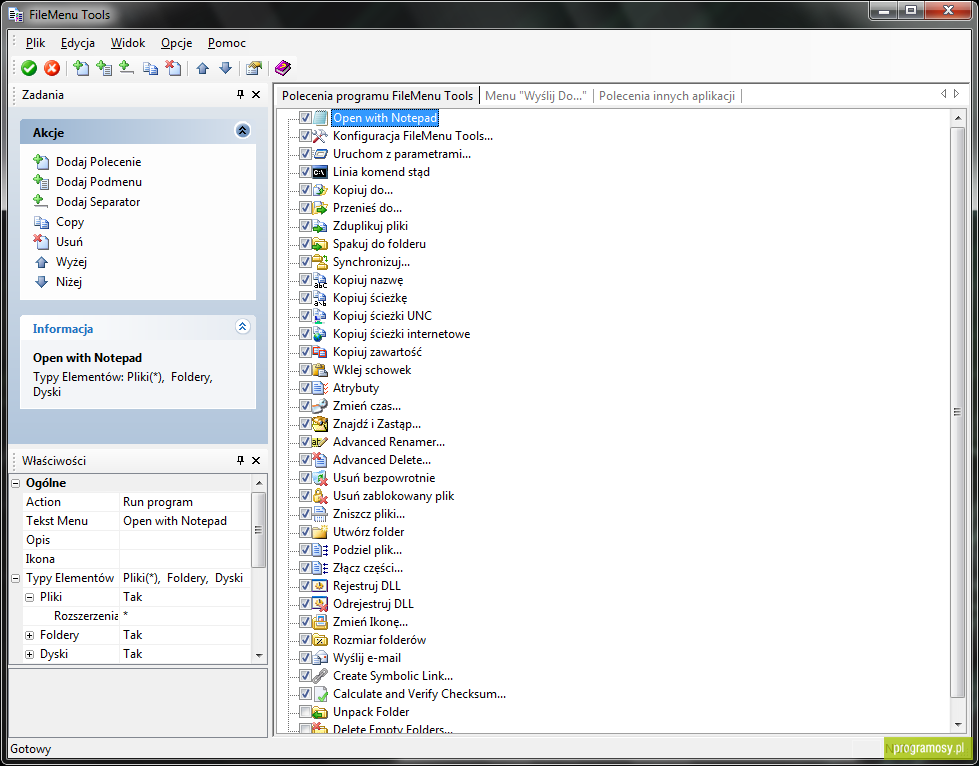This screenshot has width=979, height=766.
Task: Disable the Advanced Renamer... checkbox
Action: (x=305, y=441)
